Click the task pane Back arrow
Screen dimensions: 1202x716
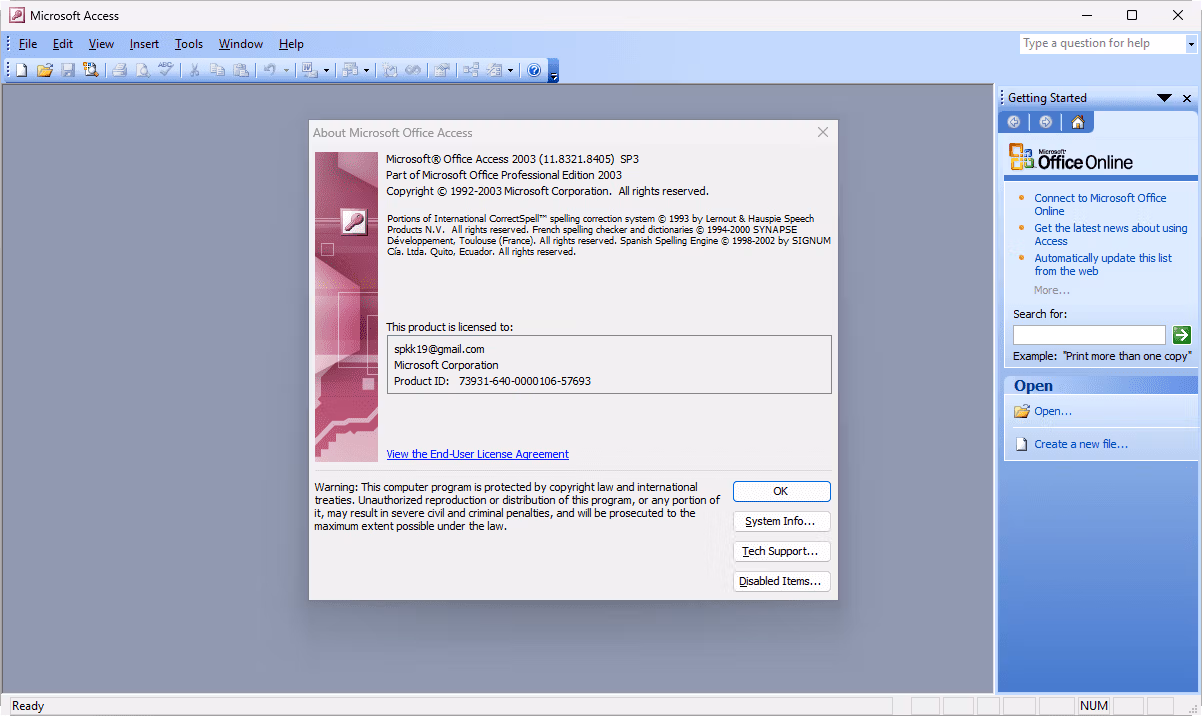point(1014,122)
